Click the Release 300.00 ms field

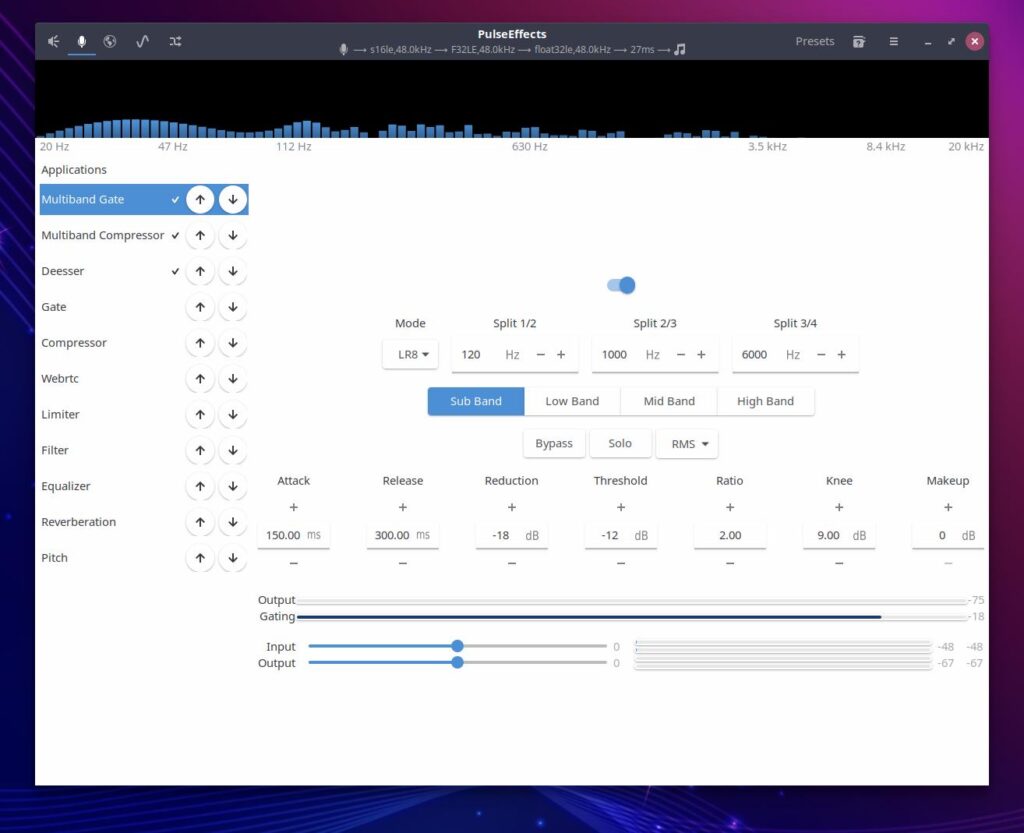tap(403, 535)
